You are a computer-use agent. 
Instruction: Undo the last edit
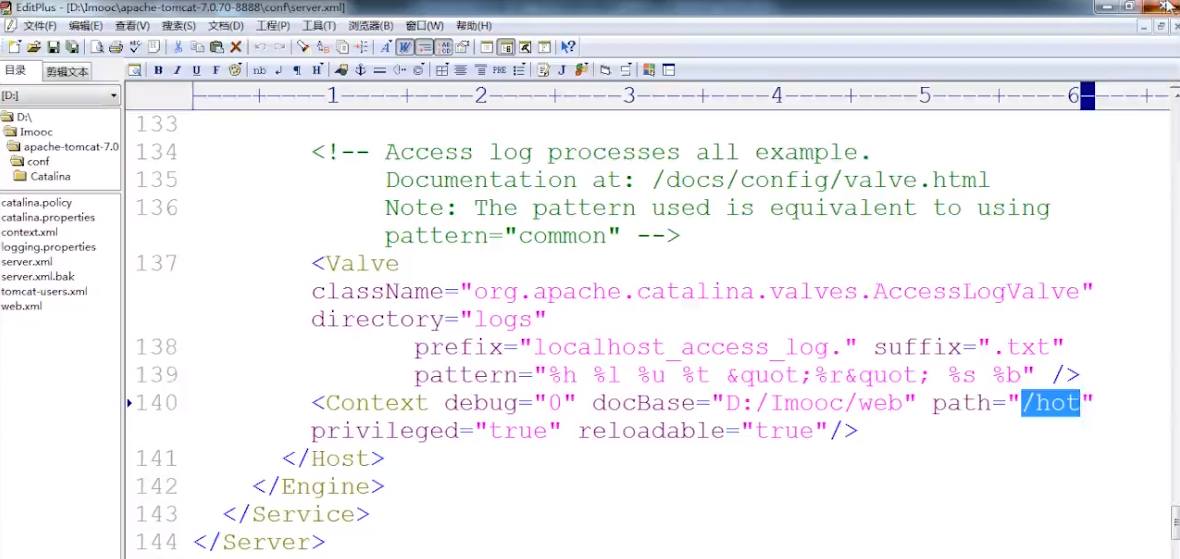(260, 47)
